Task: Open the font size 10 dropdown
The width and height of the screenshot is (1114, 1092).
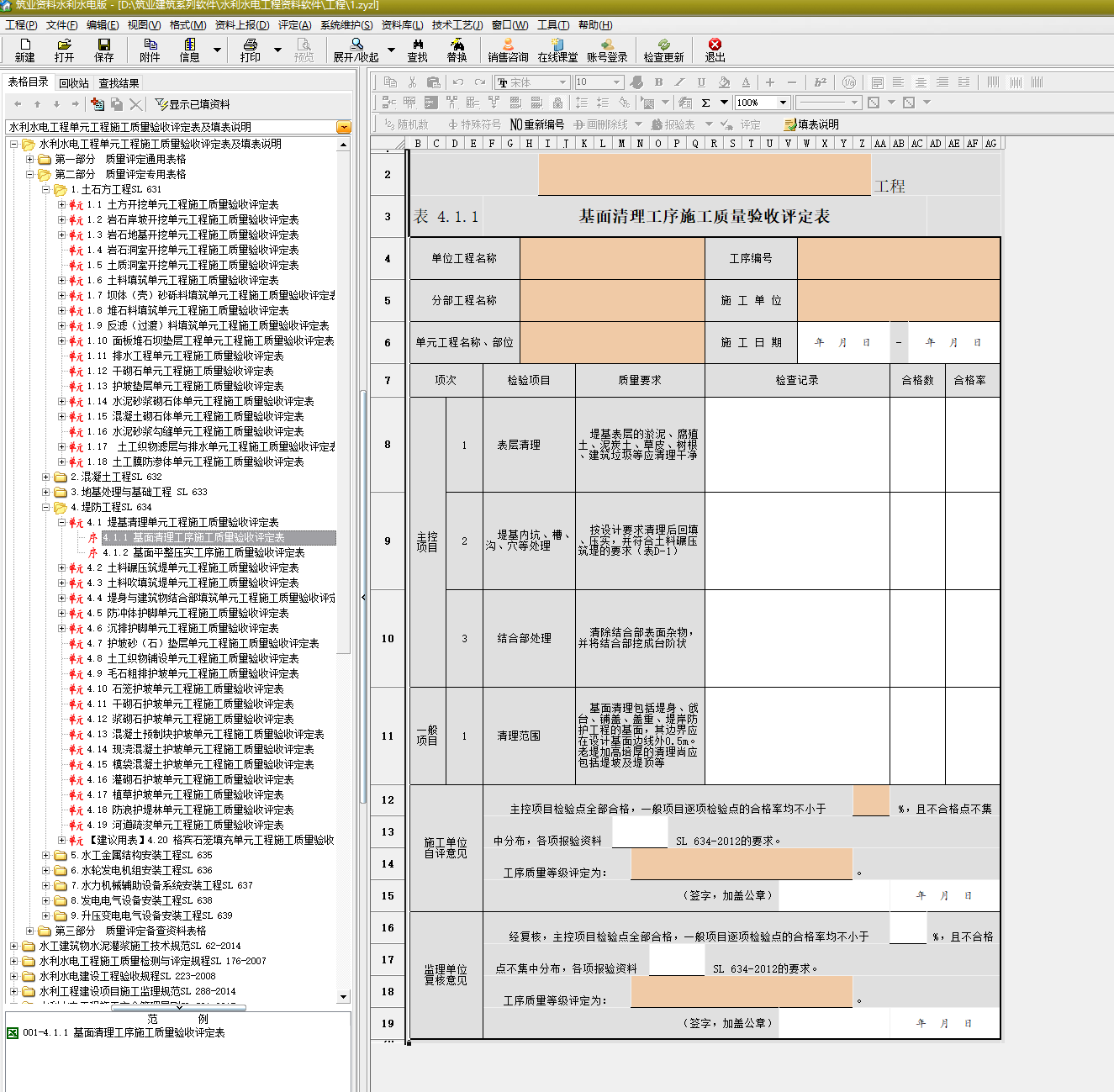Action: [x=616, y=82]
